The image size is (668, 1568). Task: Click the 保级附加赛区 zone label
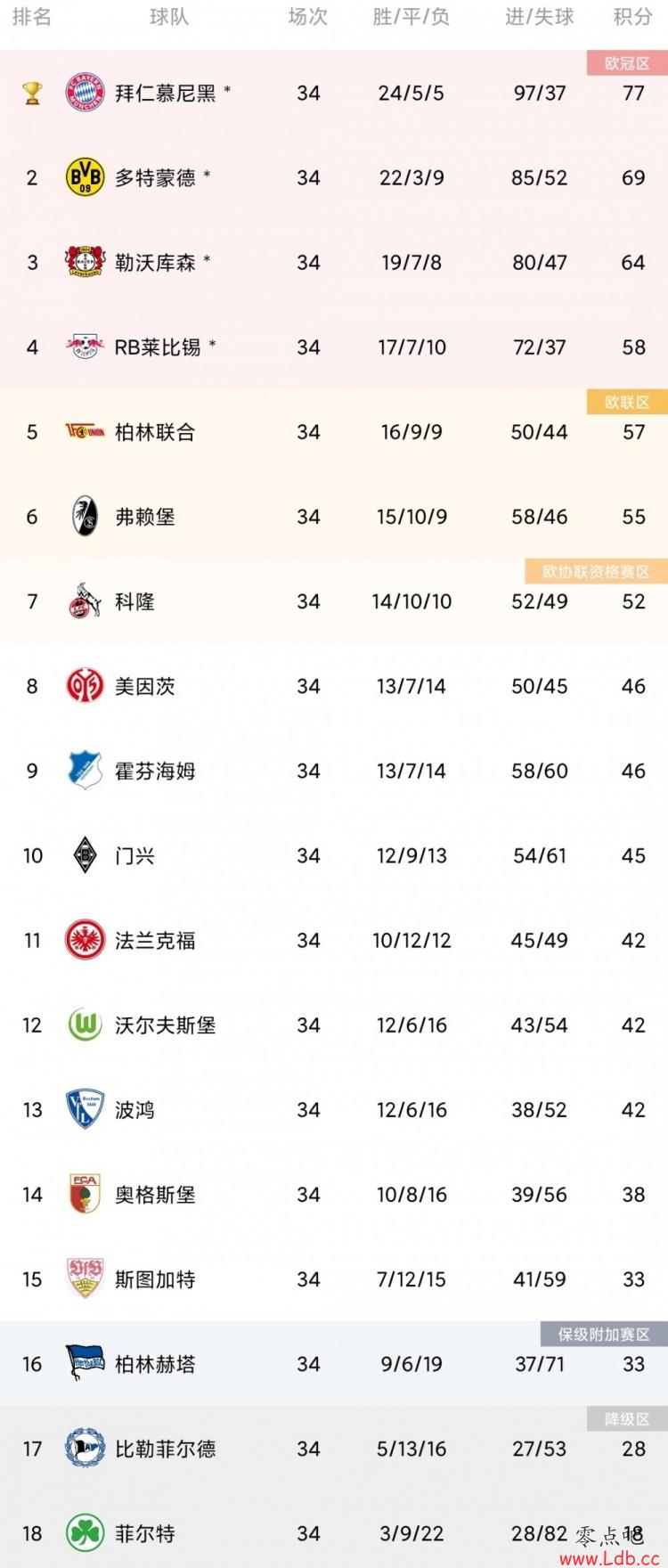605,1334
